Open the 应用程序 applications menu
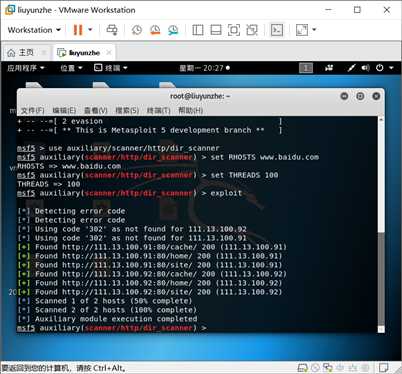Image resolution: width=402 pixels, height=374 pixels. tap(26, 68)
